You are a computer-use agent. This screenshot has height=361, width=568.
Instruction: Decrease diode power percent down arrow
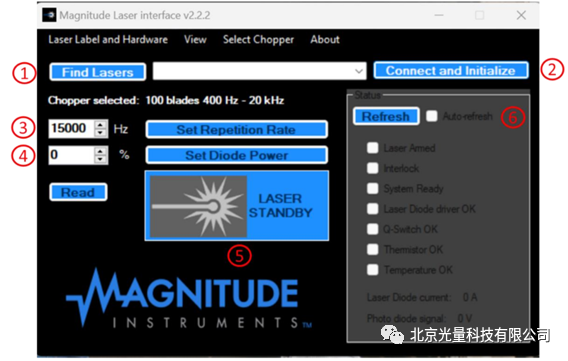coord(100,160)
